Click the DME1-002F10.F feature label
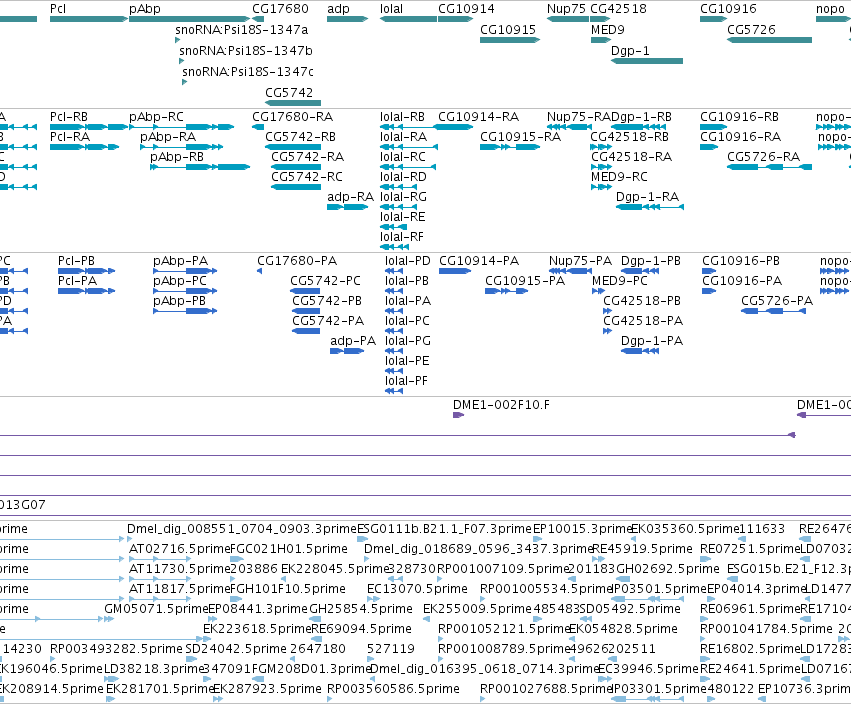The height and width of the screenshot is (704, 851). [x=501, y=405]
